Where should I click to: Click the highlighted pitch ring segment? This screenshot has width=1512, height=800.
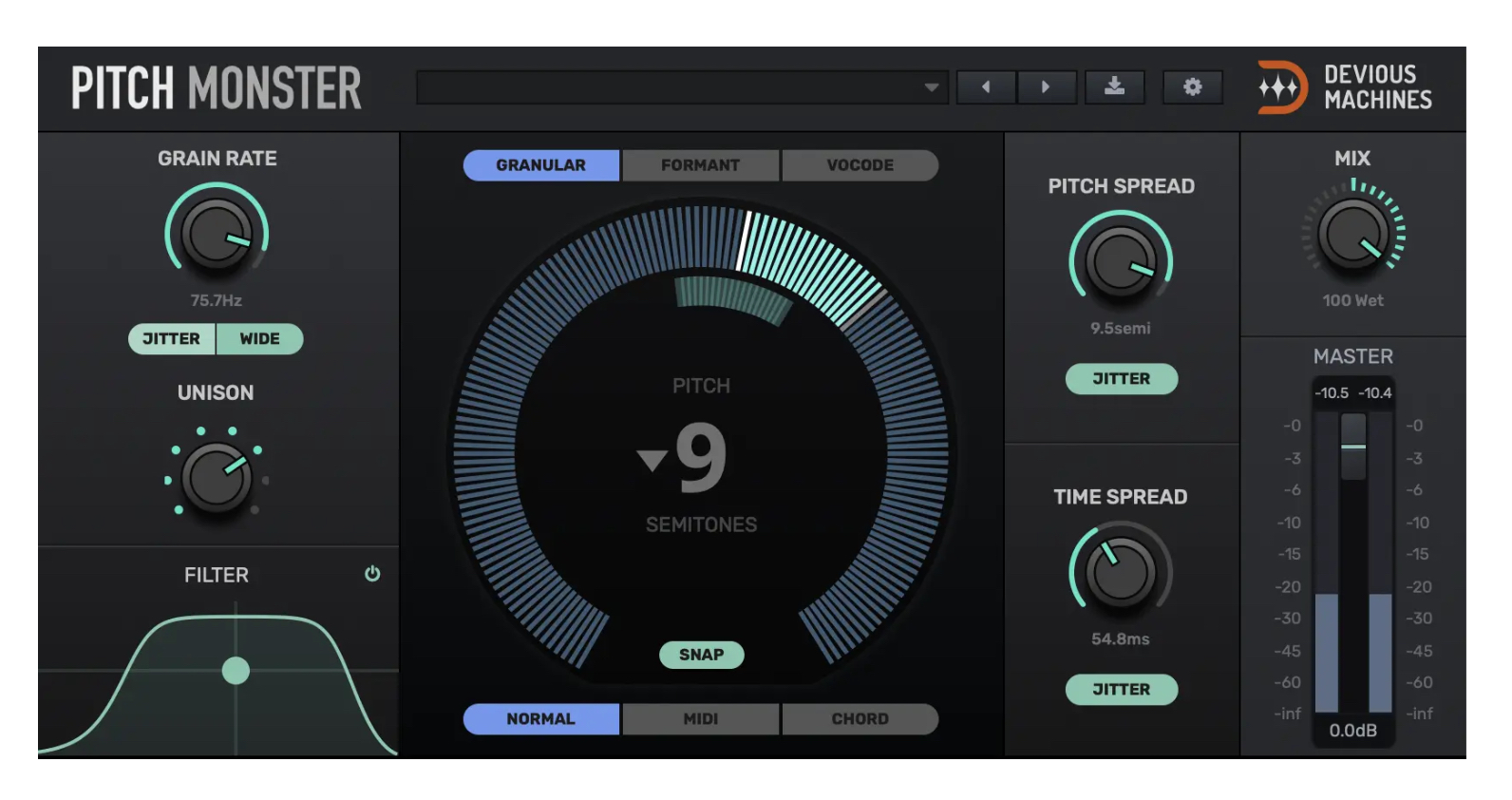[809, 265]
